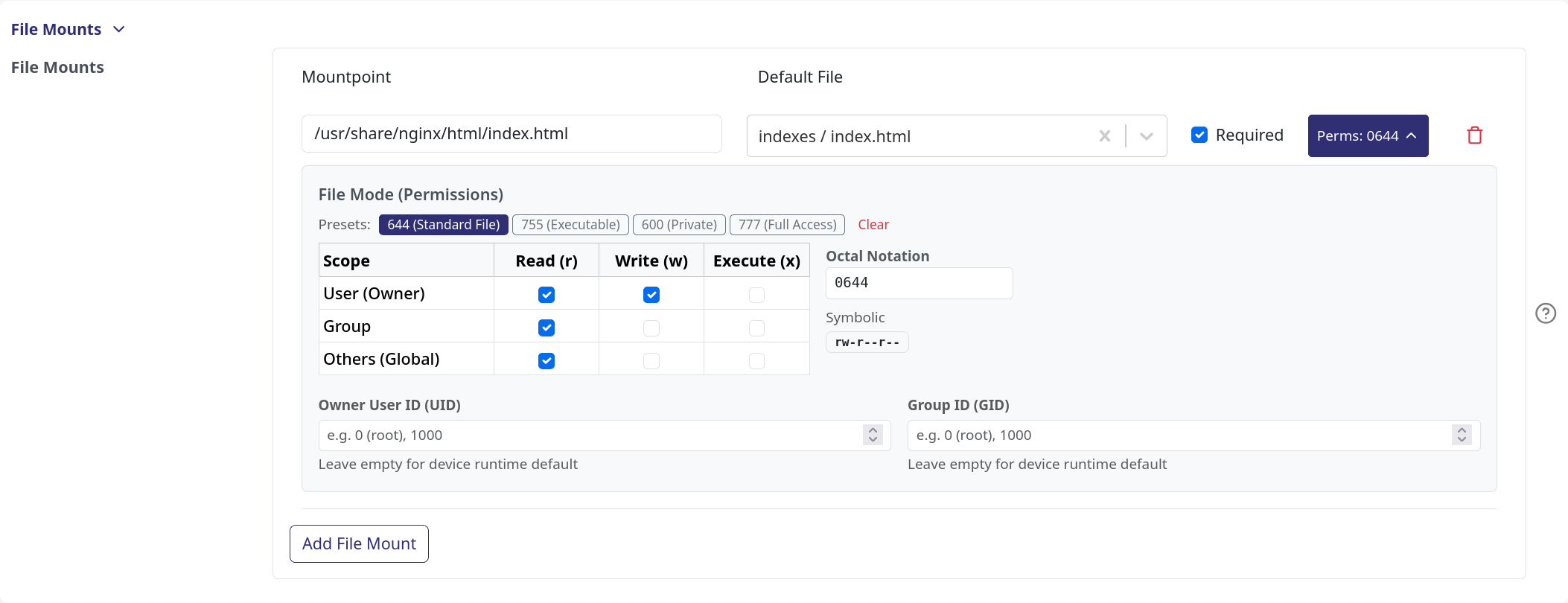Open the help question mark icon
The width and height of the screenshot is (1568, 603).
click(1546, 313)
